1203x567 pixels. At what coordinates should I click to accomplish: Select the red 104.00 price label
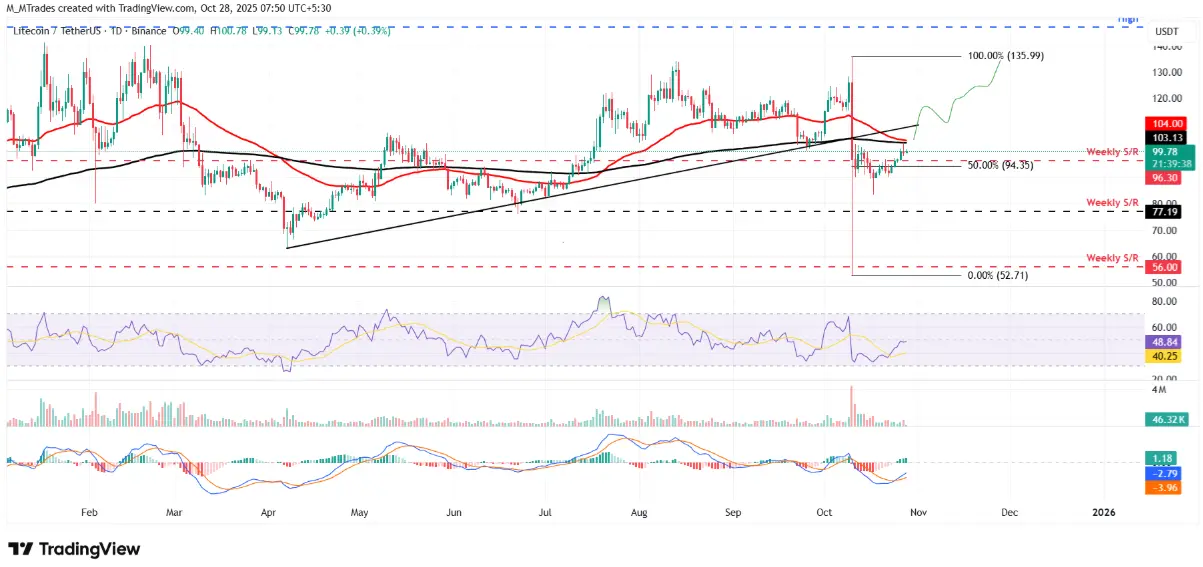1162,122
